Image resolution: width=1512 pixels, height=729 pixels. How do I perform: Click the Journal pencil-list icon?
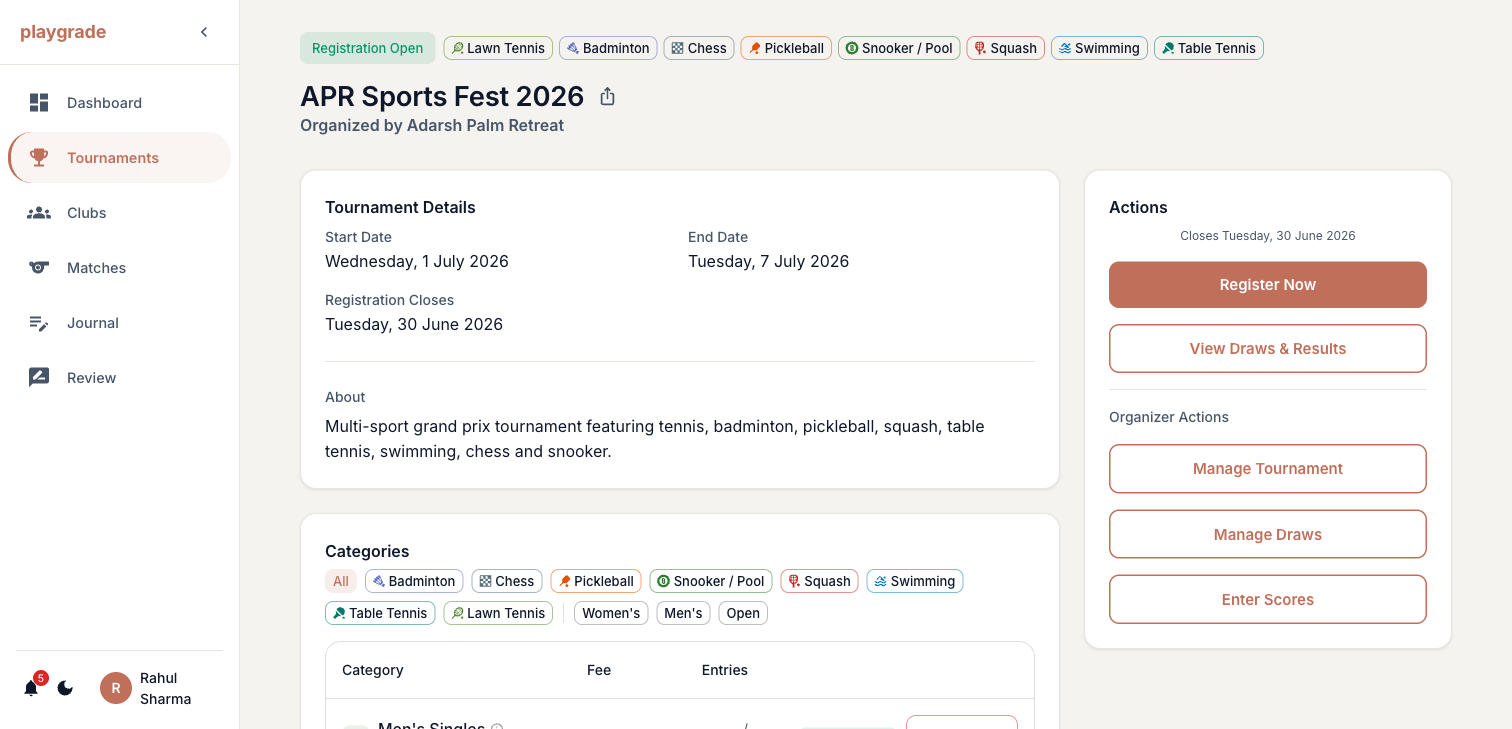pyautogui.click(x=39, y=322)
